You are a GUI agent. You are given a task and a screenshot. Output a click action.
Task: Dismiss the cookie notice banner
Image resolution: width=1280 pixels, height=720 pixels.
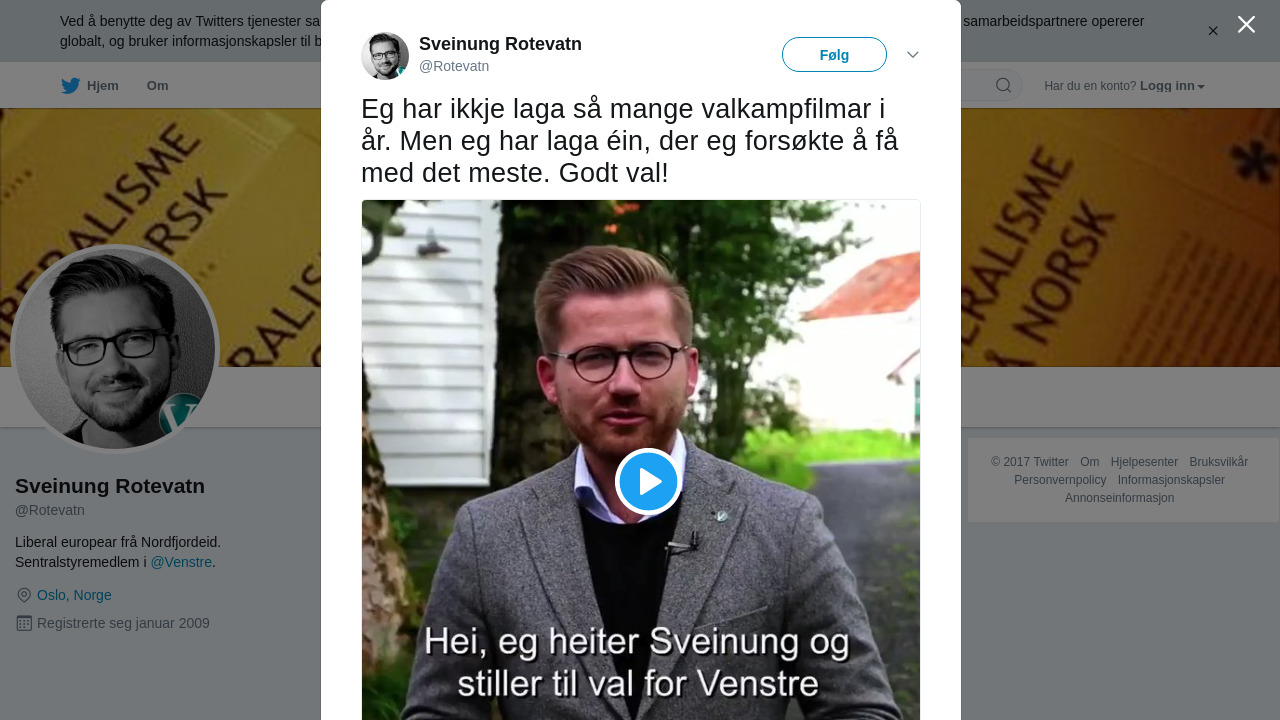point(1213,31)
